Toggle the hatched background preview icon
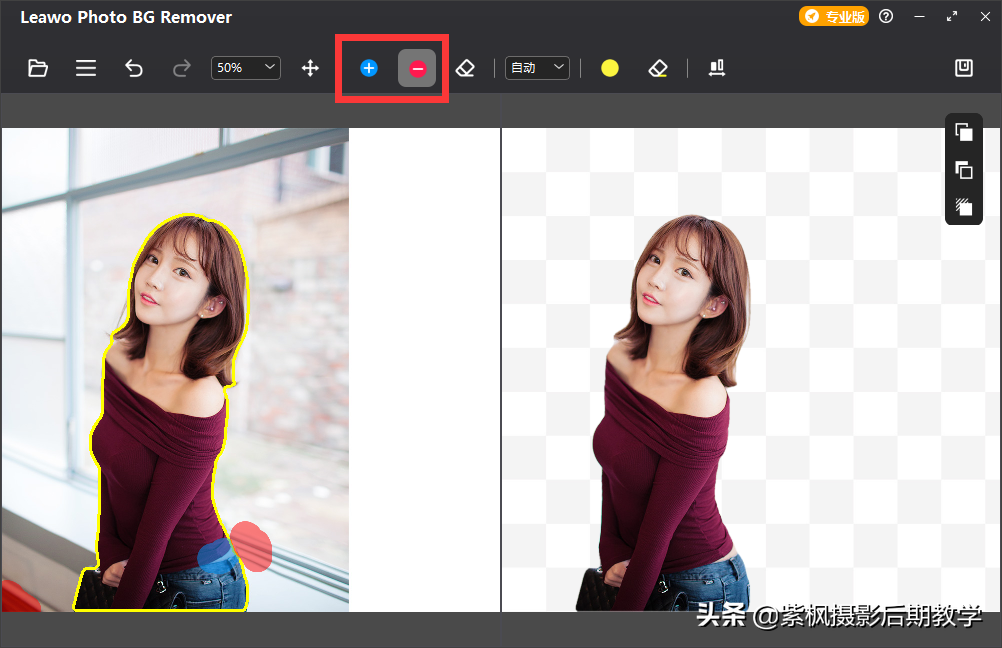 click(964, 207)
